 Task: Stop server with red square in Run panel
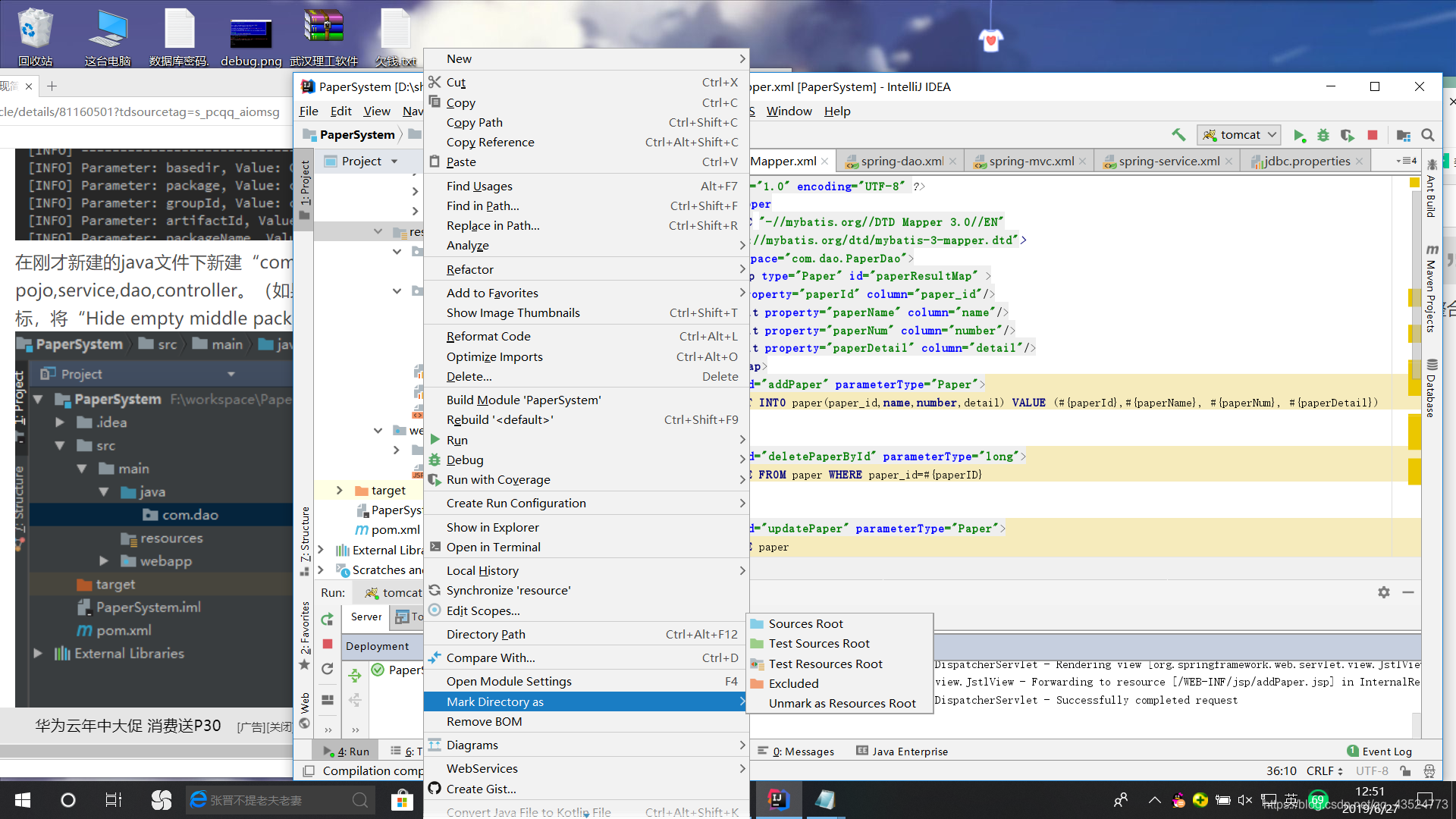328,644
